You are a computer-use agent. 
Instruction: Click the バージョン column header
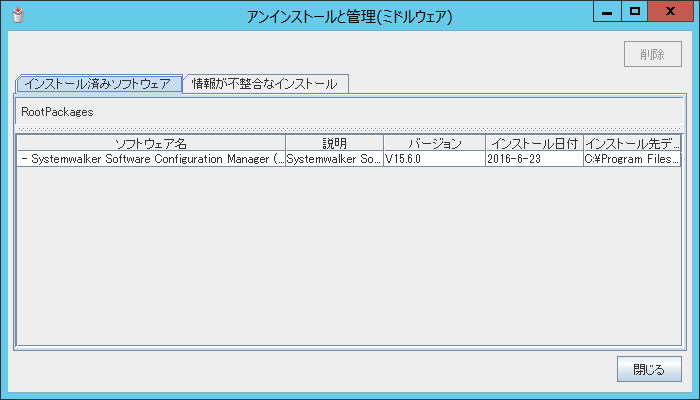[434, 143]
